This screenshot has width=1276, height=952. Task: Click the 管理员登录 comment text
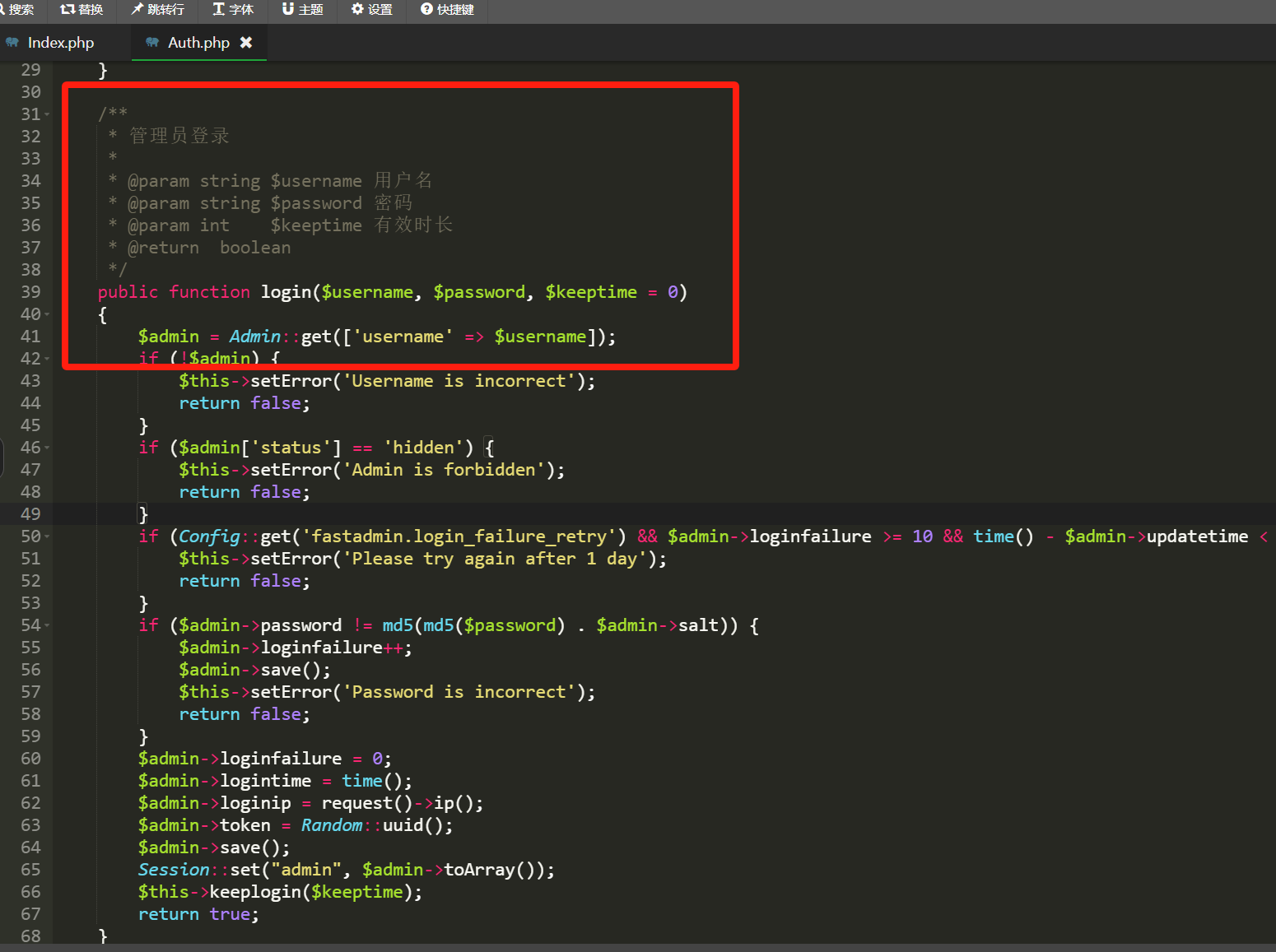pos(179,136)
